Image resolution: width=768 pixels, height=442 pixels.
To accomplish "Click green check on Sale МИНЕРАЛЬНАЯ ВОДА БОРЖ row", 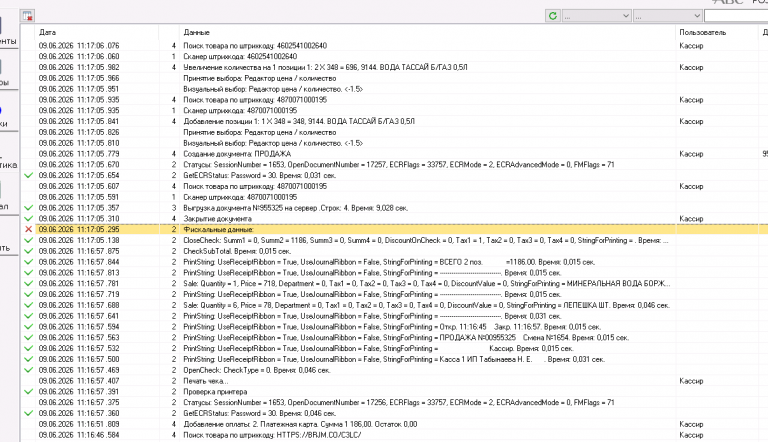I will click(x=28, y=283).
